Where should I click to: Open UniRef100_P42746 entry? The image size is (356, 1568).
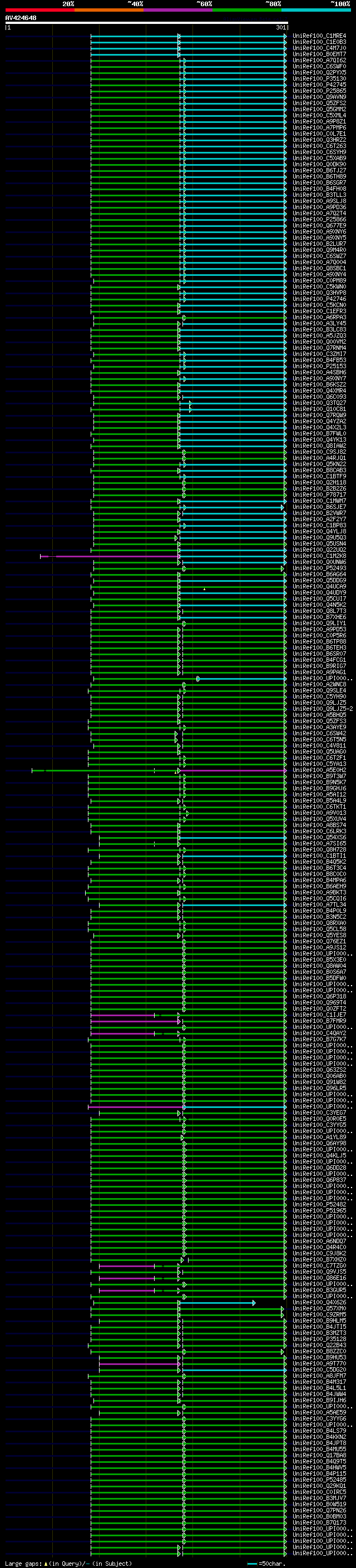(x=319, y=299)
